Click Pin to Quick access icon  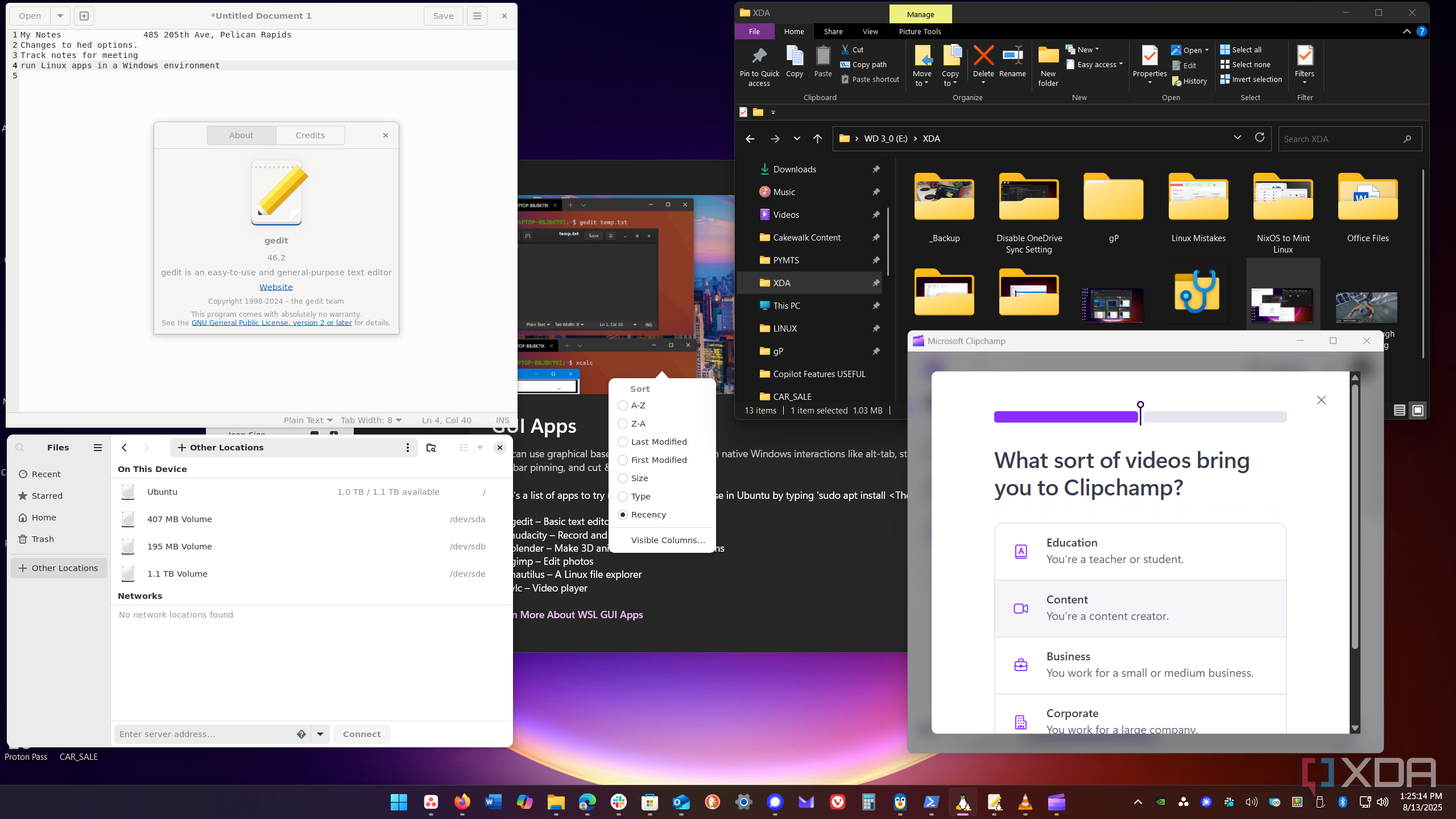click(x=759, y=56)
